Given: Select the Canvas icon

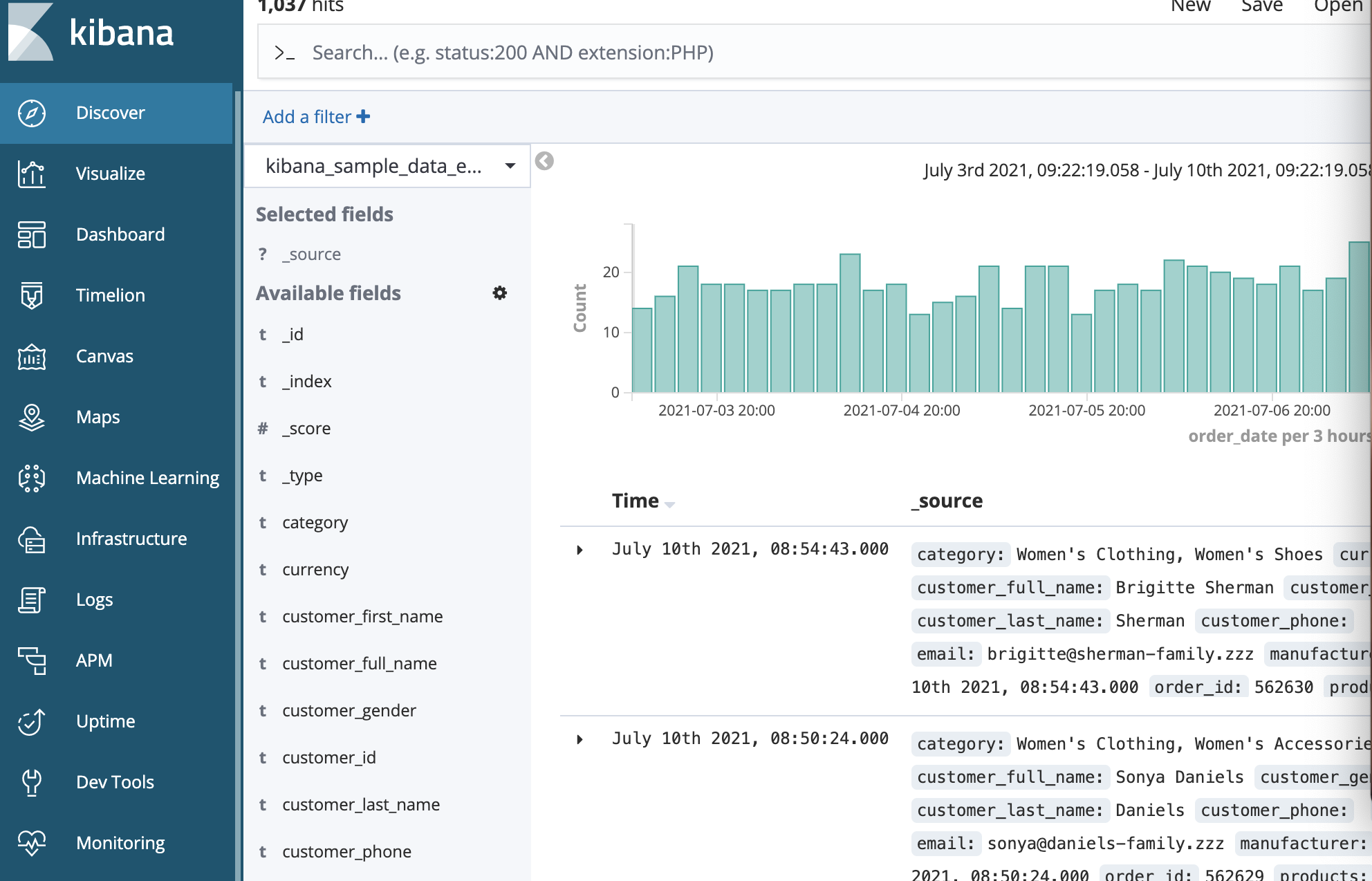Looking at the screenshot, I should 32,356.
